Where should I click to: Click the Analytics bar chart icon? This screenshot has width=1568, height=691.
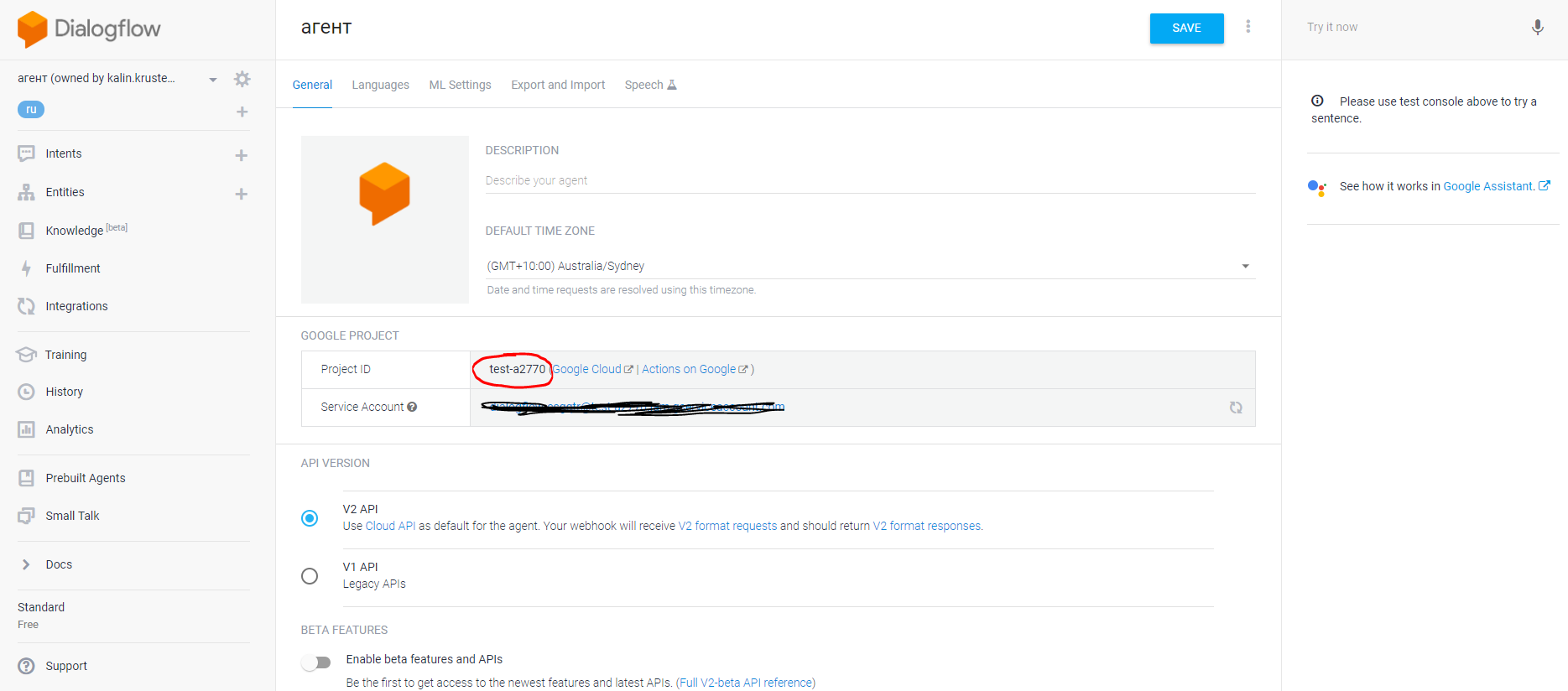click(26, 429)
